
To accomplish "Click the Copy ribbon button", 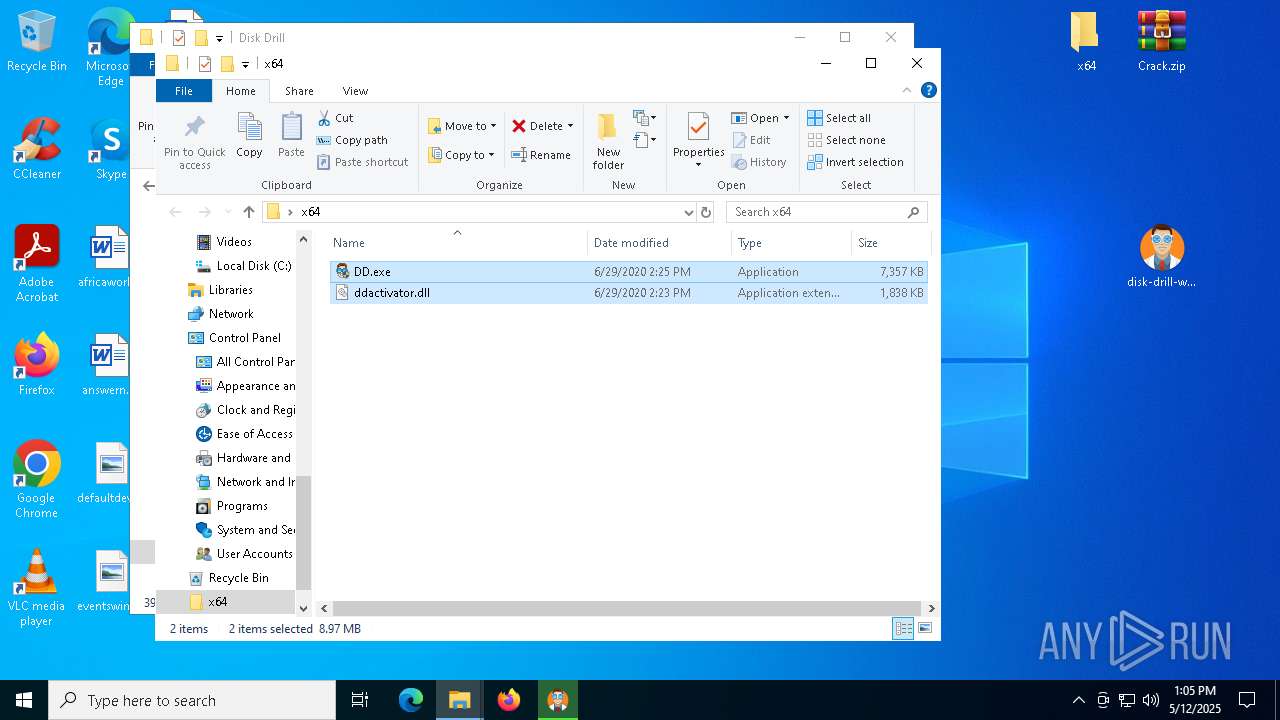I will (249, 136).
